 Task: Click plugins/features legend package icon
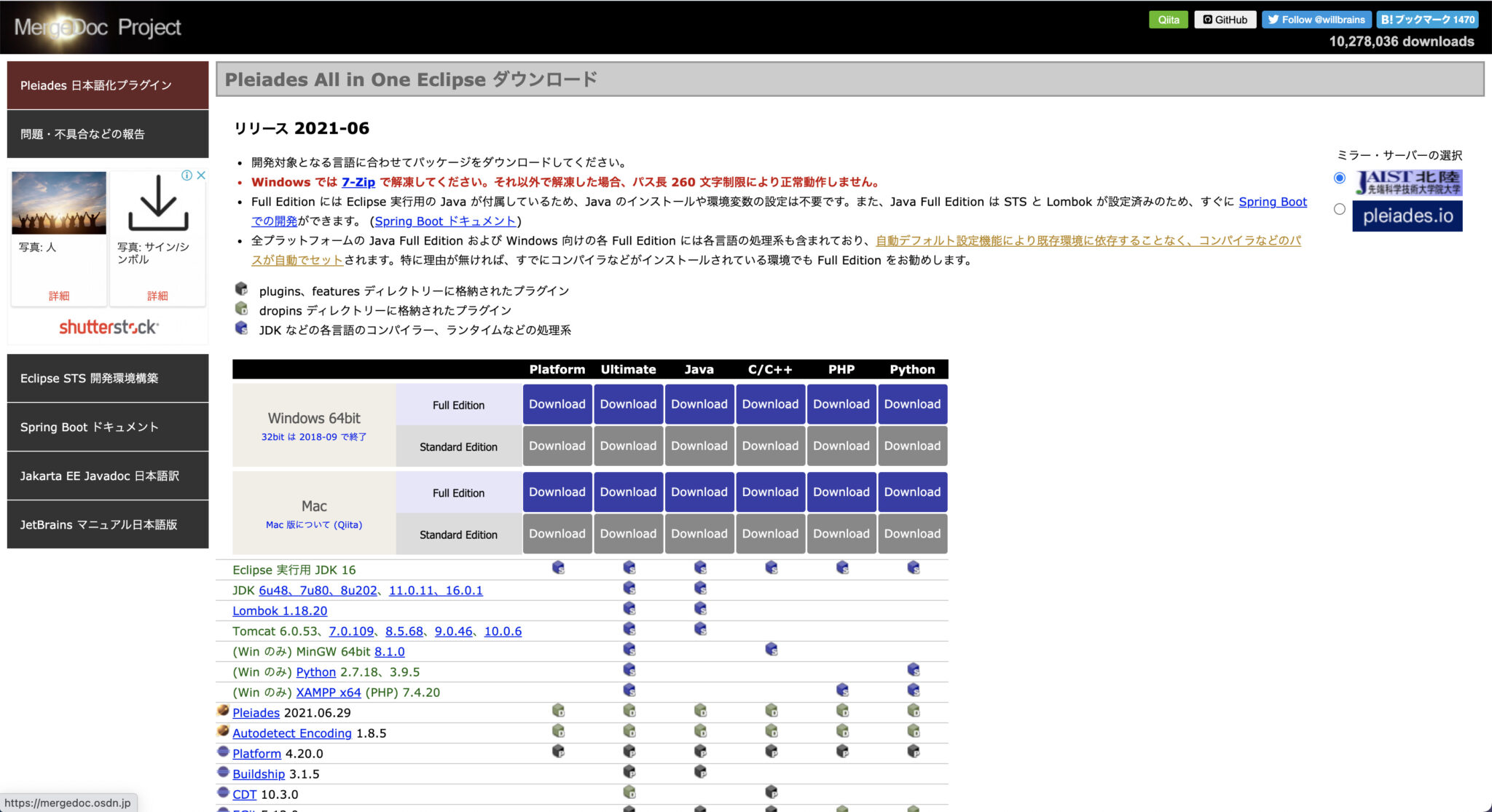point(241,288)
